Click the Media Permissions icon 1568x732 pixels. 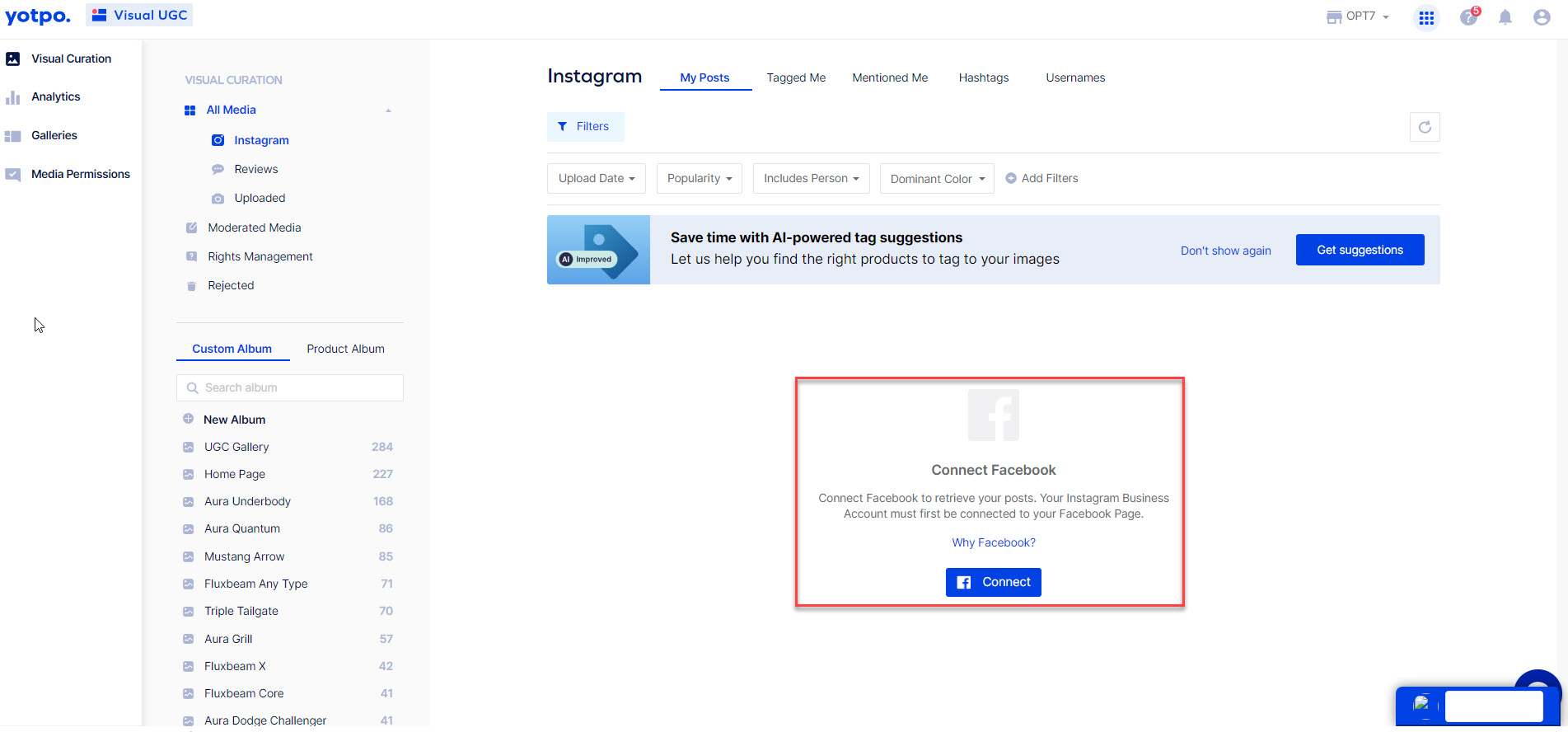coord(13,174)
